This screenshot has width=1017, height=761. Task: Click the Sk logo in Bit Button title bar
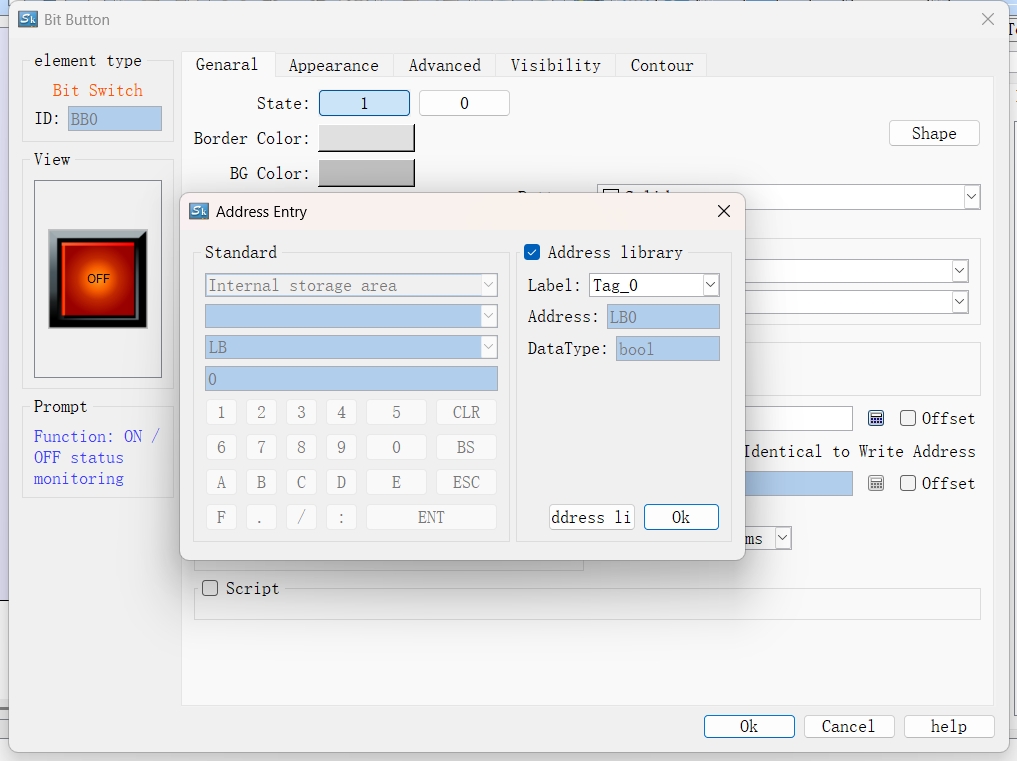tap(28, 19)
